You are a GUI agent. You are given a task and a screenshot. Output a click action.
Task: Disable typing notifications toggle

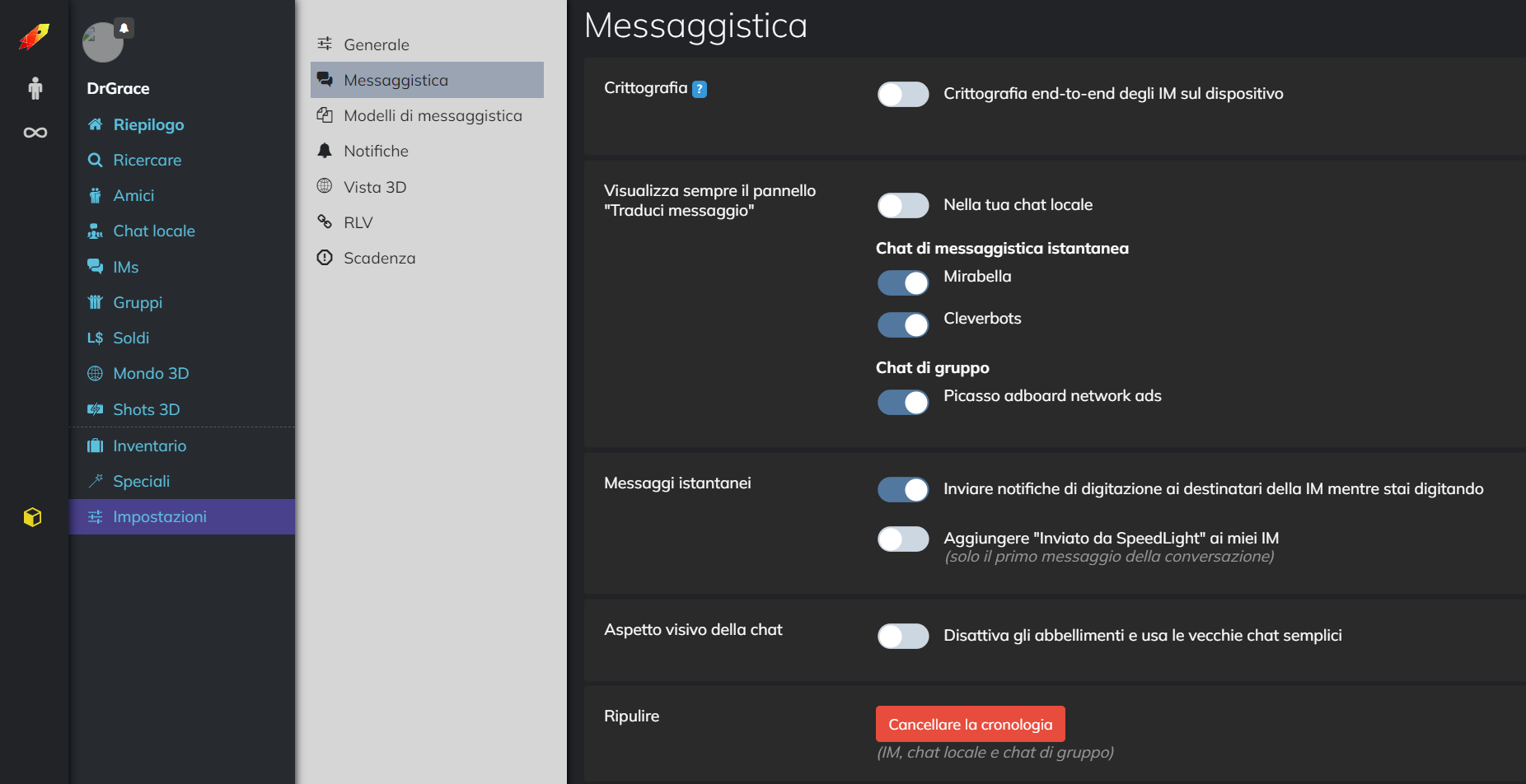pyautogui.click(x=903, y=490)
